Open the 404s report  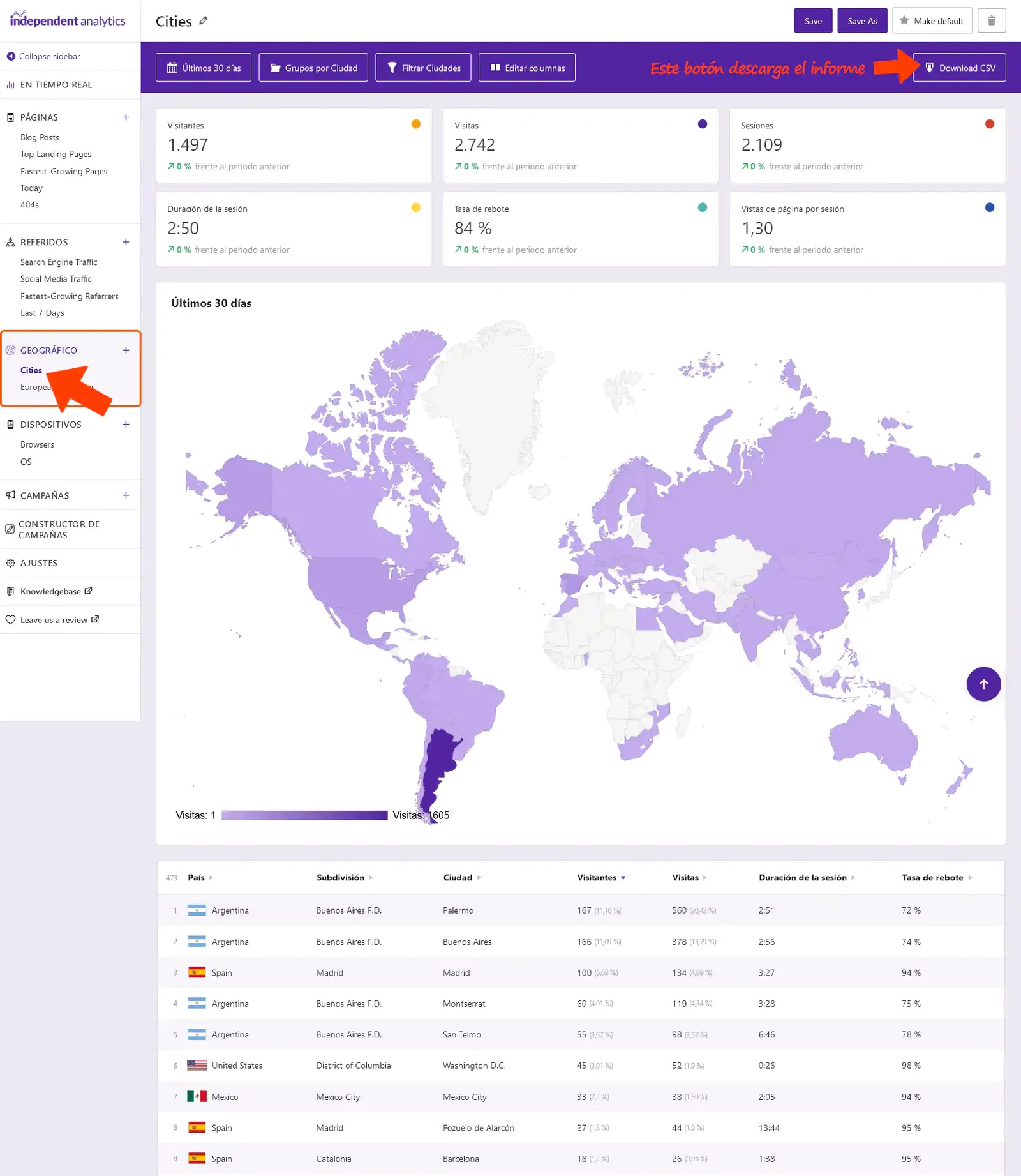(29, 205)
